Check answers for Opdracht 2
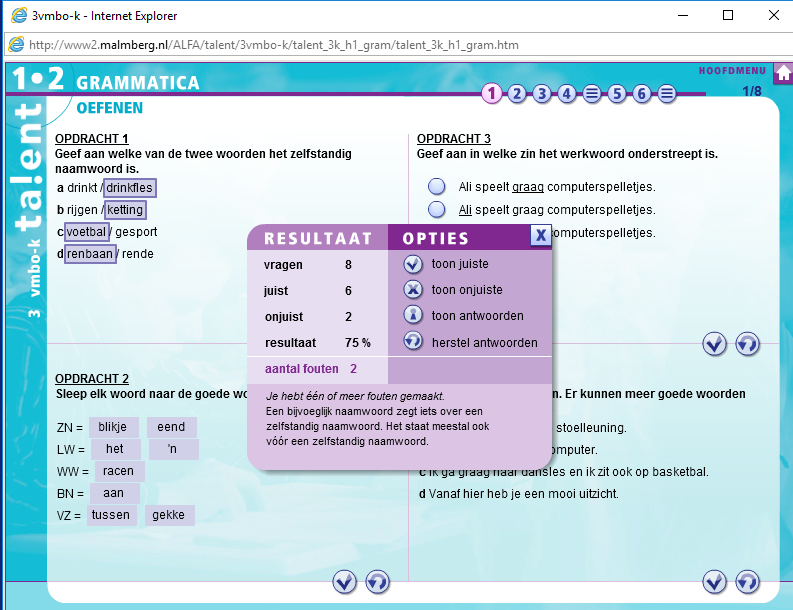The image size is (793, 610). point(344,581)
